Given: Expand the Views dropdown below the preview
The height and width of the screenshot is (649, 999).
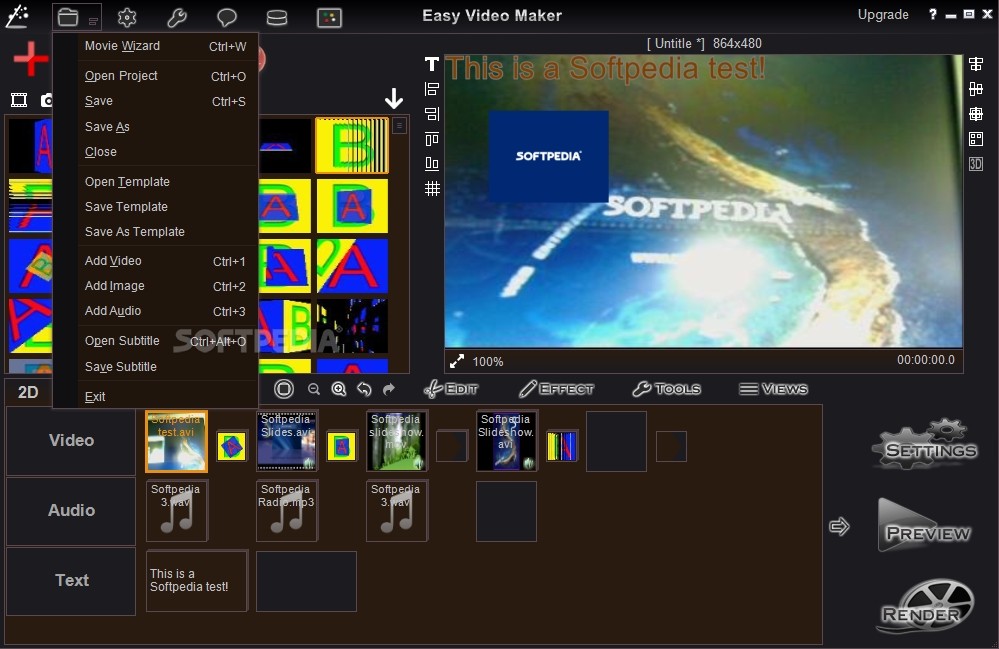Looking at the screenshot, I should pyautogui.click(x=774, y=389).
